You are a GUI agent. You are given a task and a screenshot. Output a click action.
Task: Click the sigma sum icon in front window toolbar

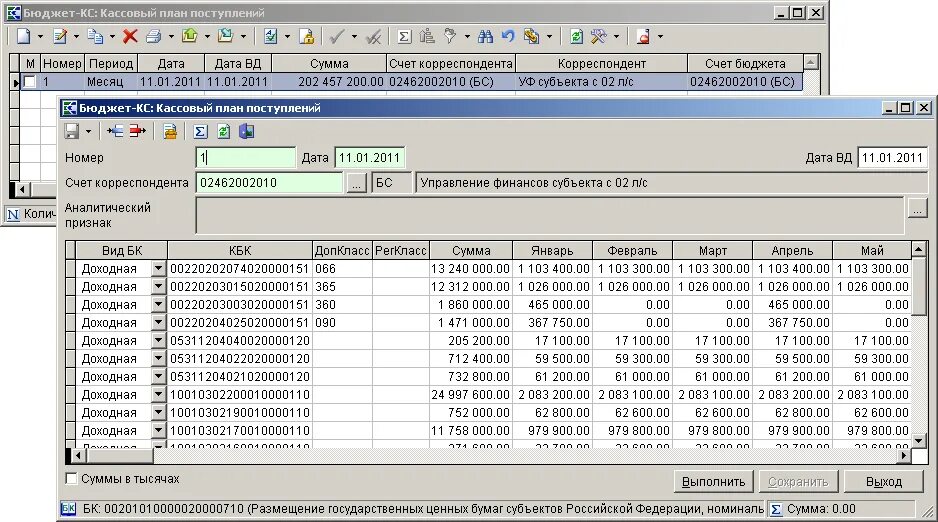200,132
